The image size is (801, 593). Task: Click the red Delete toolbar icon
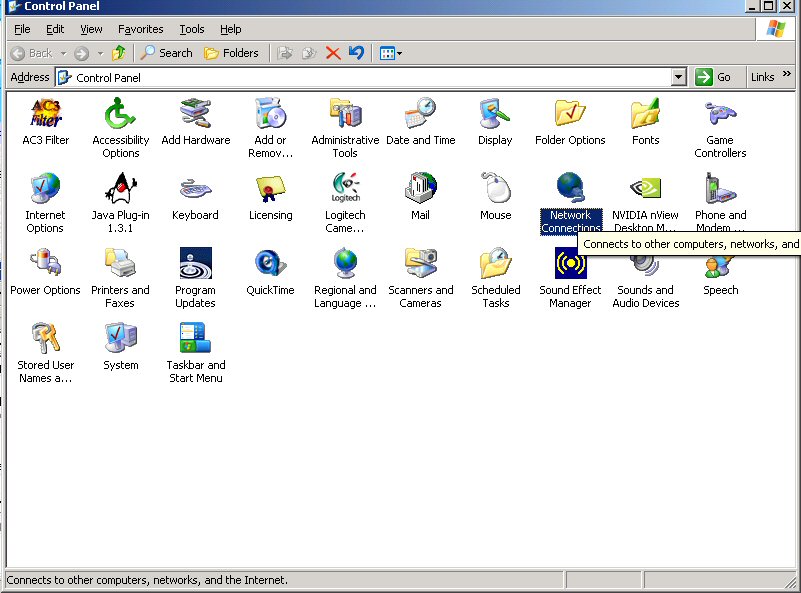(333, 53)
